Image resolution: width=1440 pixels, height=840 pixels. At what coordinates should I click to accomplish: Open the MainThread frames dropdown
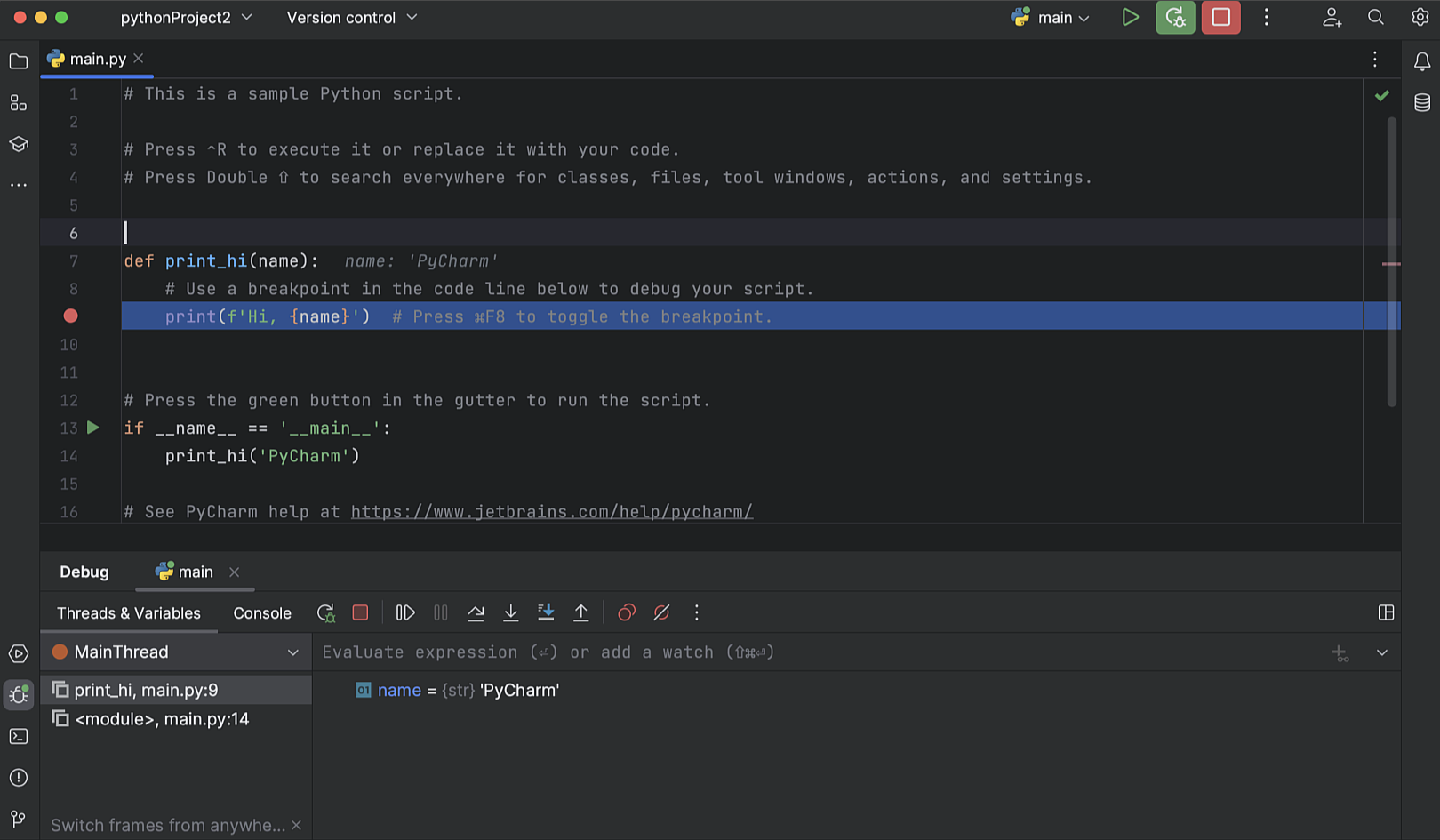(293, 652)
